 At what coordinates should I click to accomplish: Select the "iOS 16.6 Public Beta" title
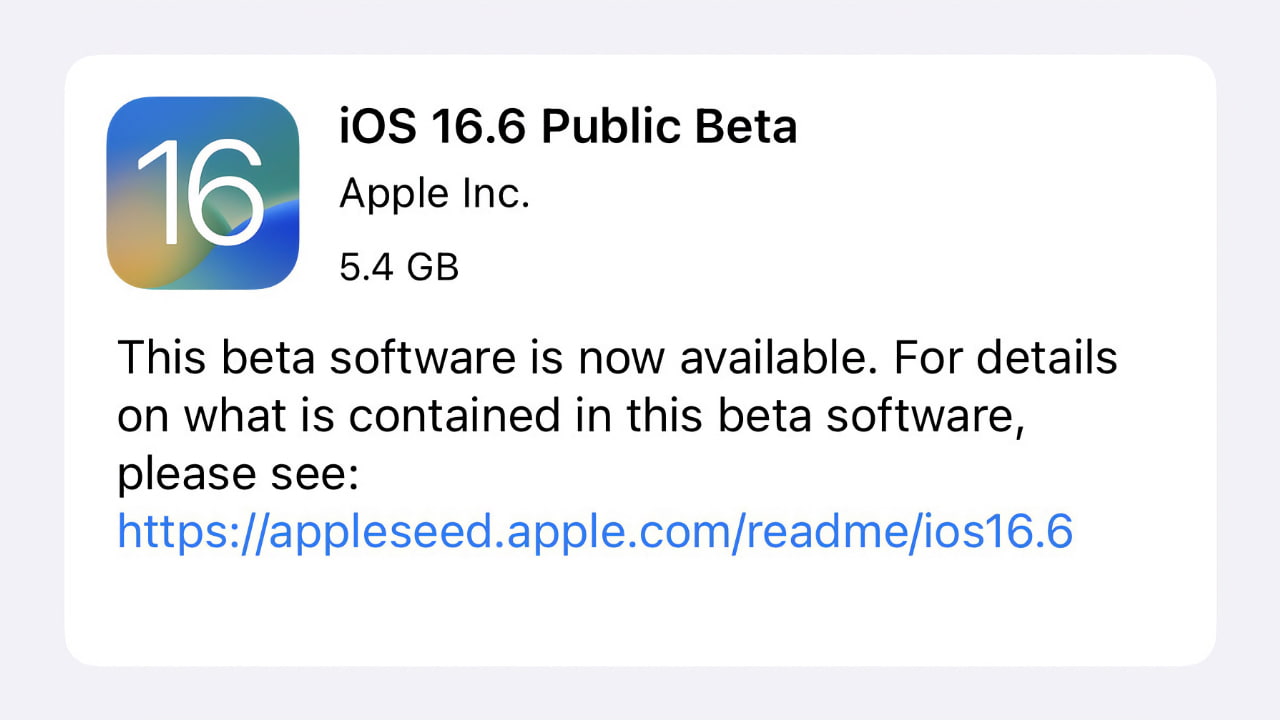[x=568, y=127]
